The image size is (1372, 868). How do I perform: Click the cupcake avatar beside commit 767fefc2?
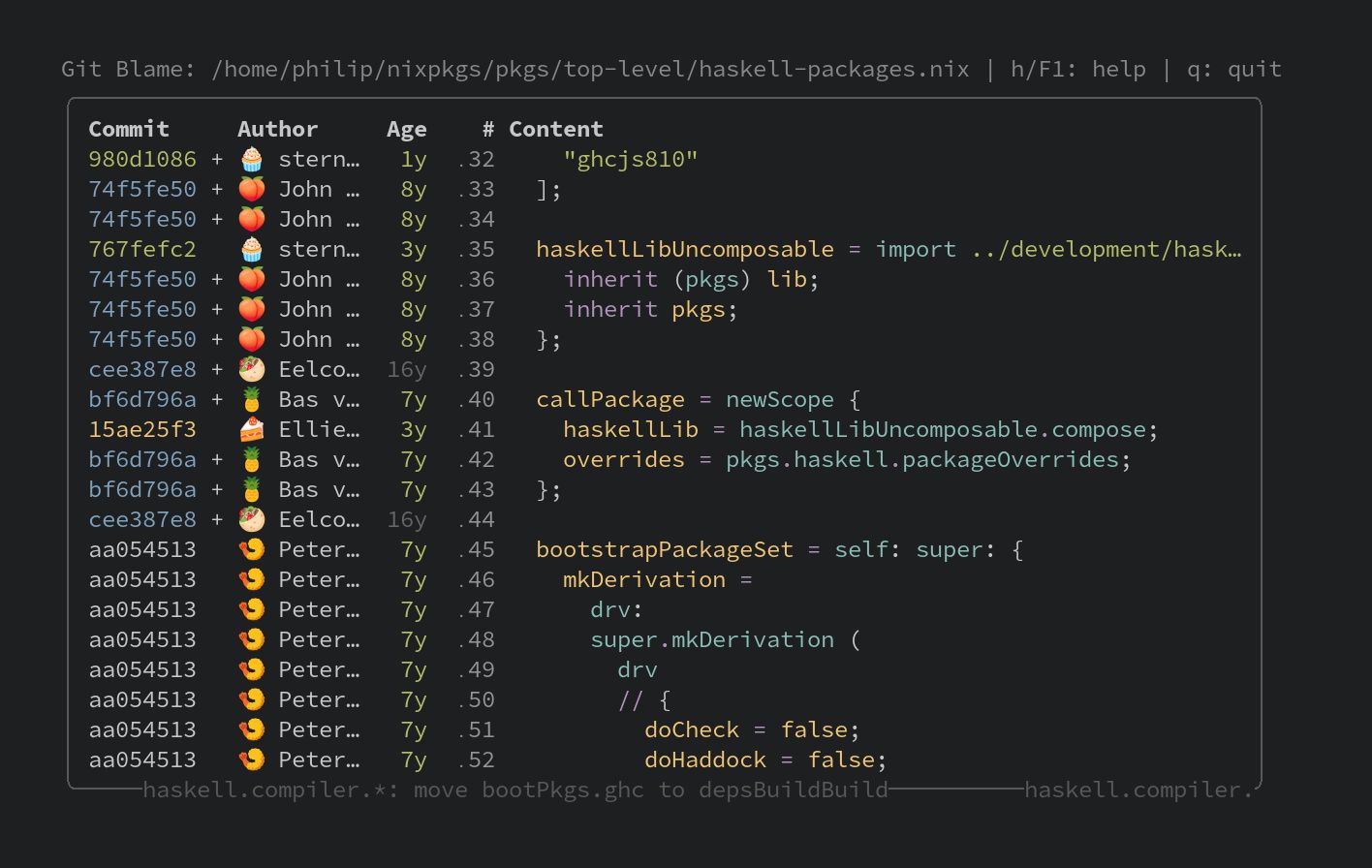click(251, 249)
